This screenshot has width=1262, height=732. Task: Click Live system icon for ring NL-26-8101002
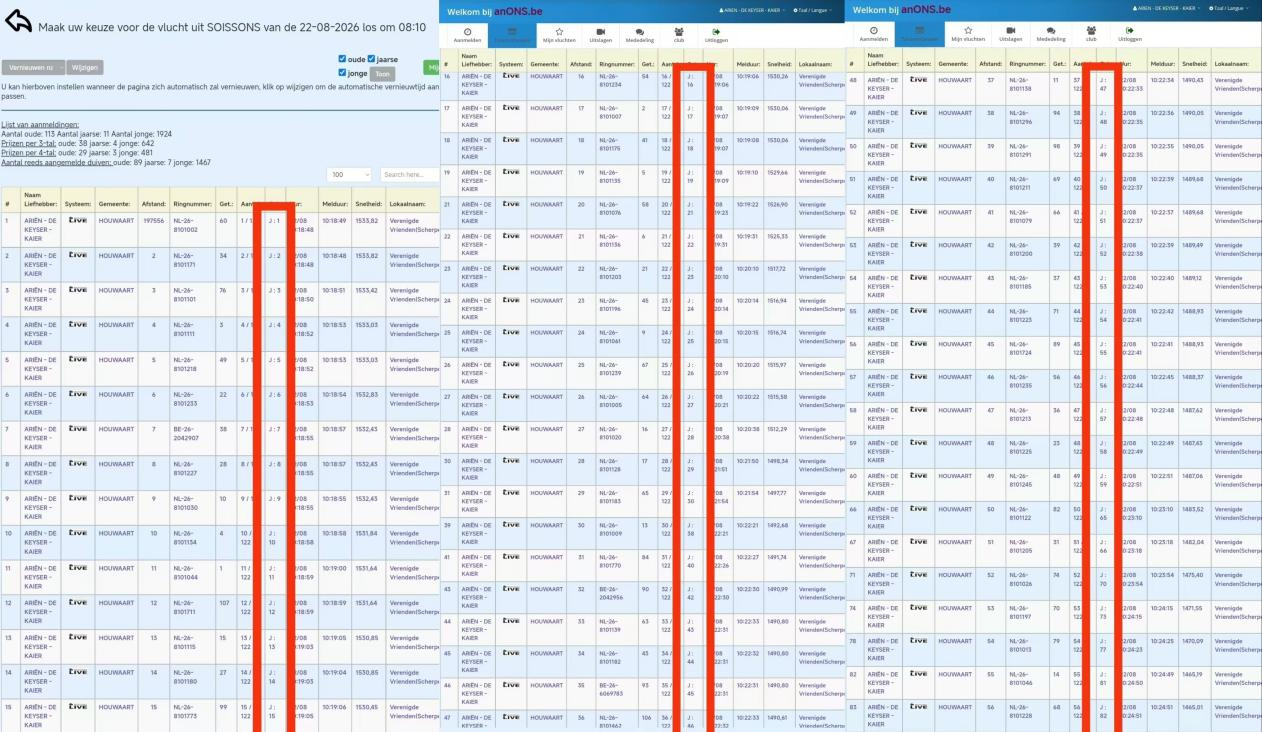click(76, 221)
